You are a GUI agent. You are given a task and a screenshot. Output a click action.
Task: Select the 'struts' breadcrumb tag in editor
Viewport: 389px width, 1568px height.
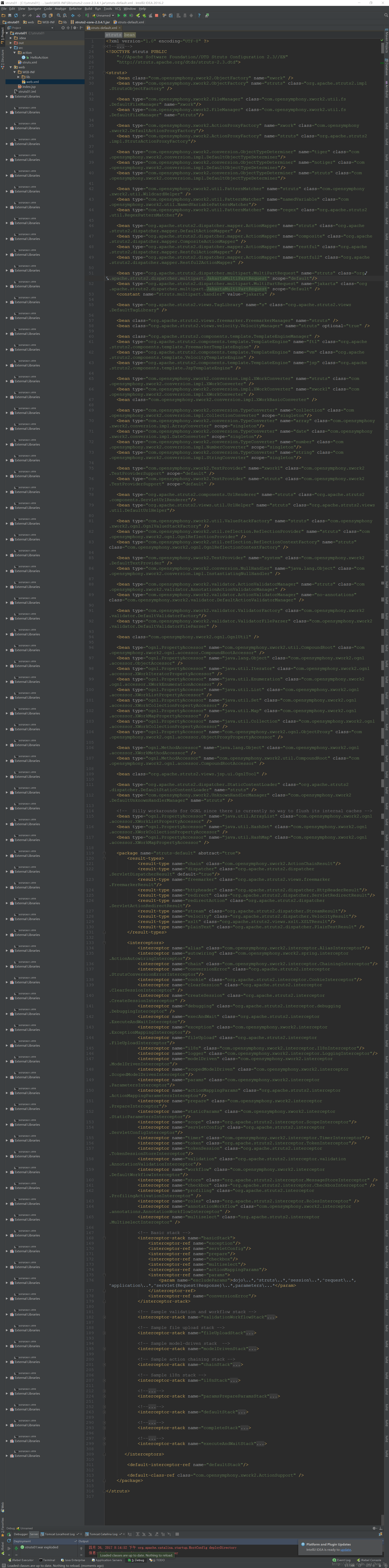(x=114, y=35)
